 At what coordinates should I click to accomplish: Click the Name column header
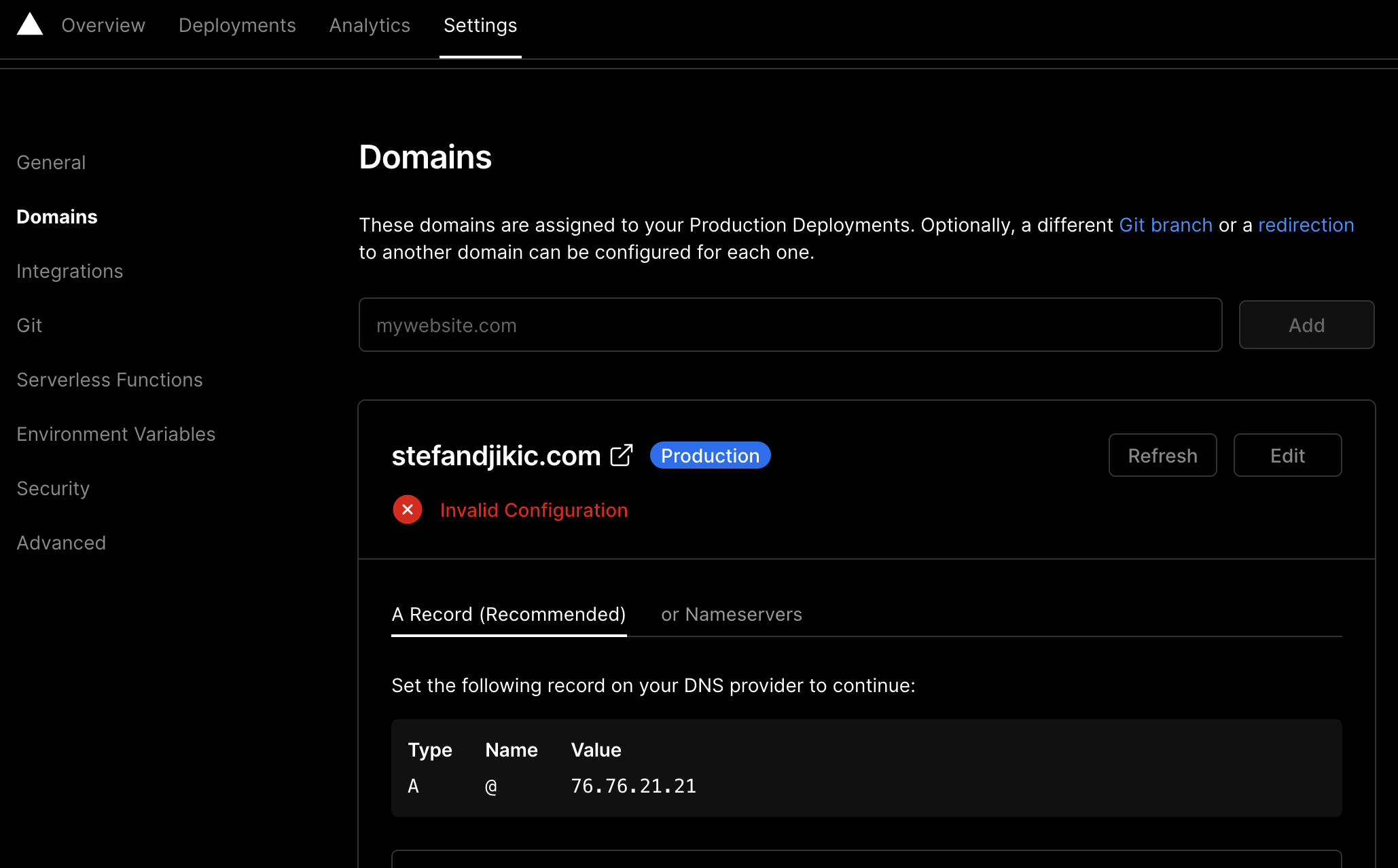pos(511,750)
